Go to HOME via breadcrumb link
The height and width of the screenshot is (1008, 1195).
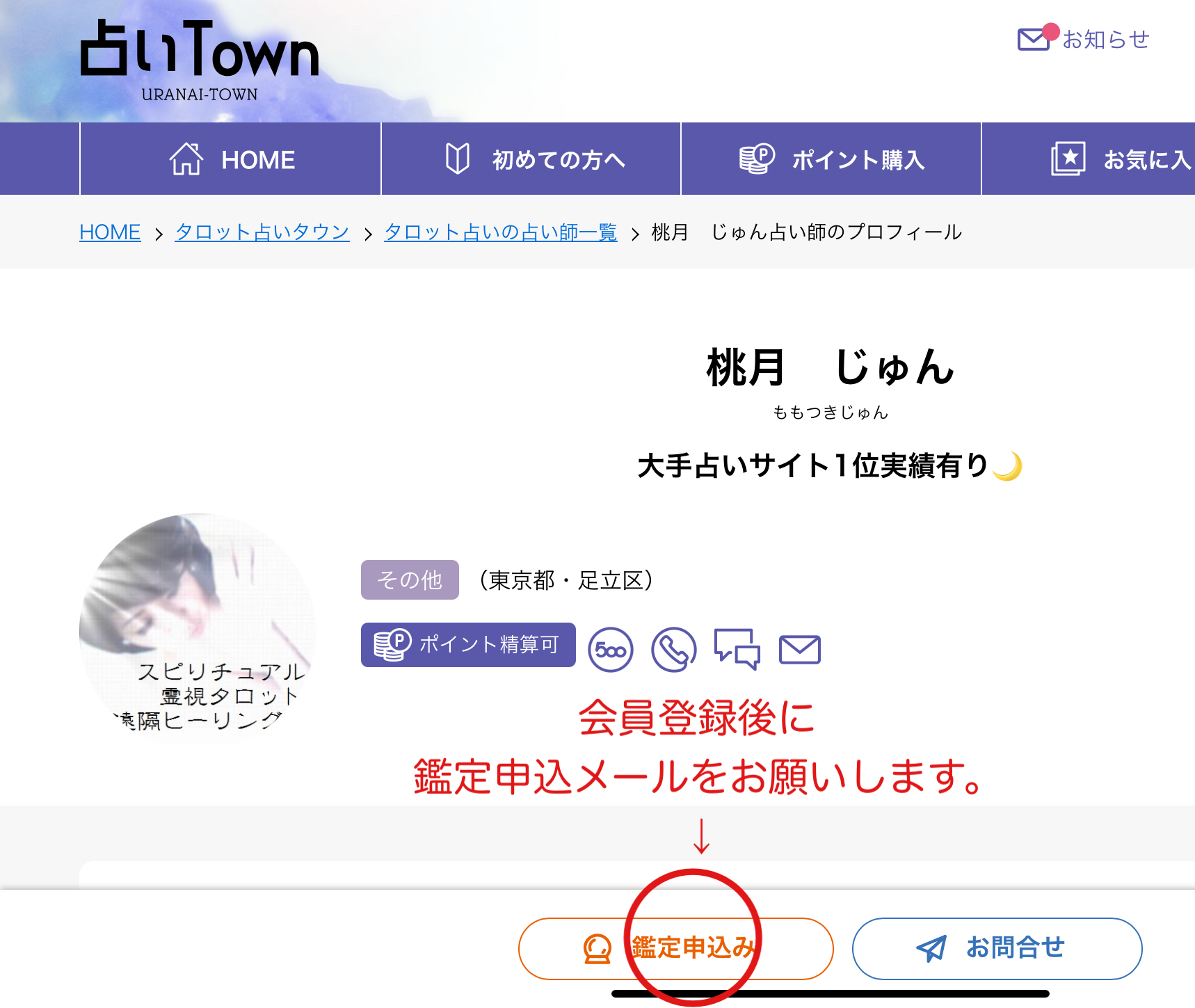[110, 232]
